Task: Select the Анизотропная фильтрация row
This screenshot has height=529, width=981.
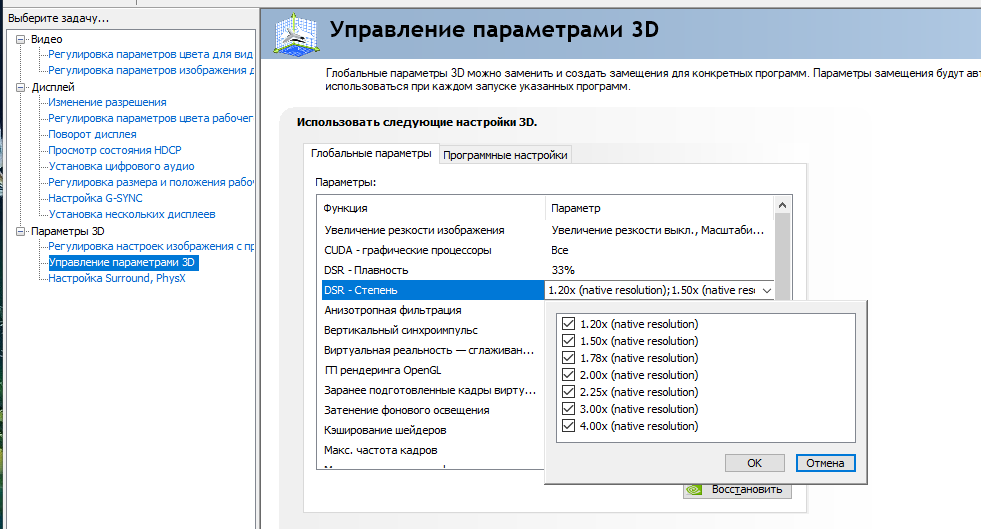Action: (x=433, y=310)
